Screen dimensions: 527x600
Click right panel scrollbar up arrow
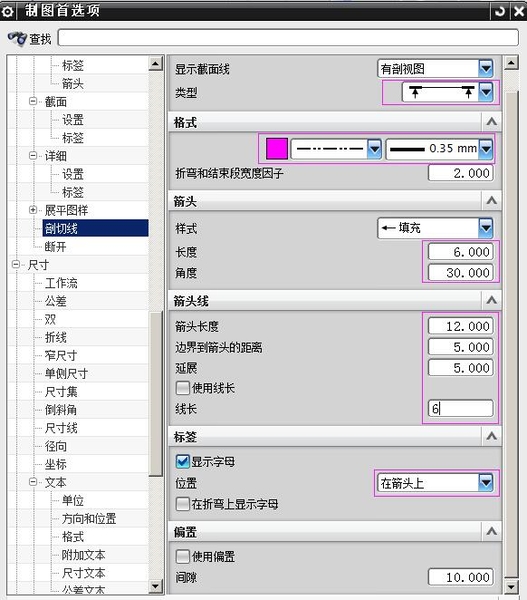pyautogui.click(x=511, y=62)
